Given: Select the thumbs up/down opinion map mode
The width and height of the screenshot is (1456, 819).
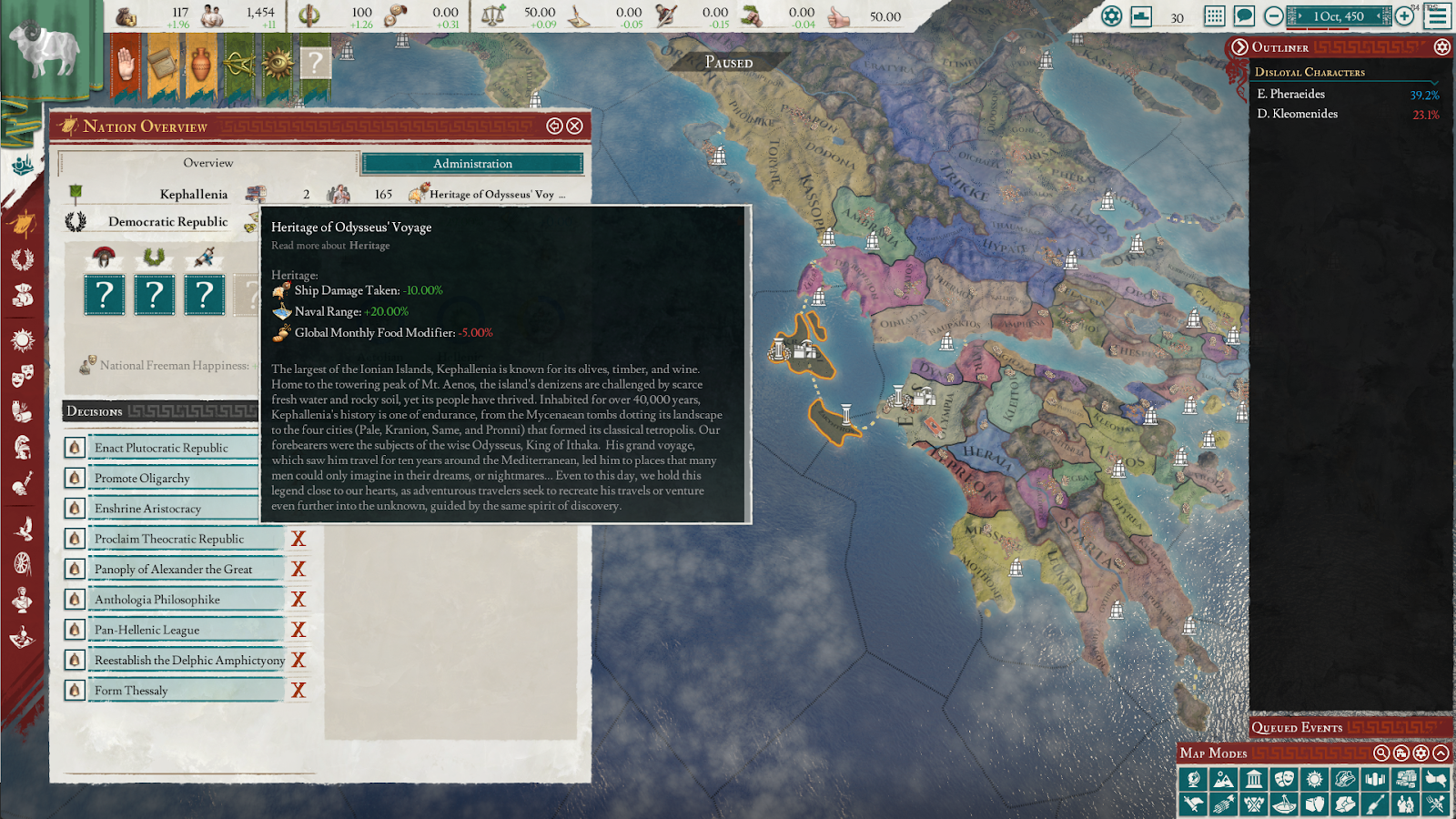Looking at the screenshot, I should 1436,779.
